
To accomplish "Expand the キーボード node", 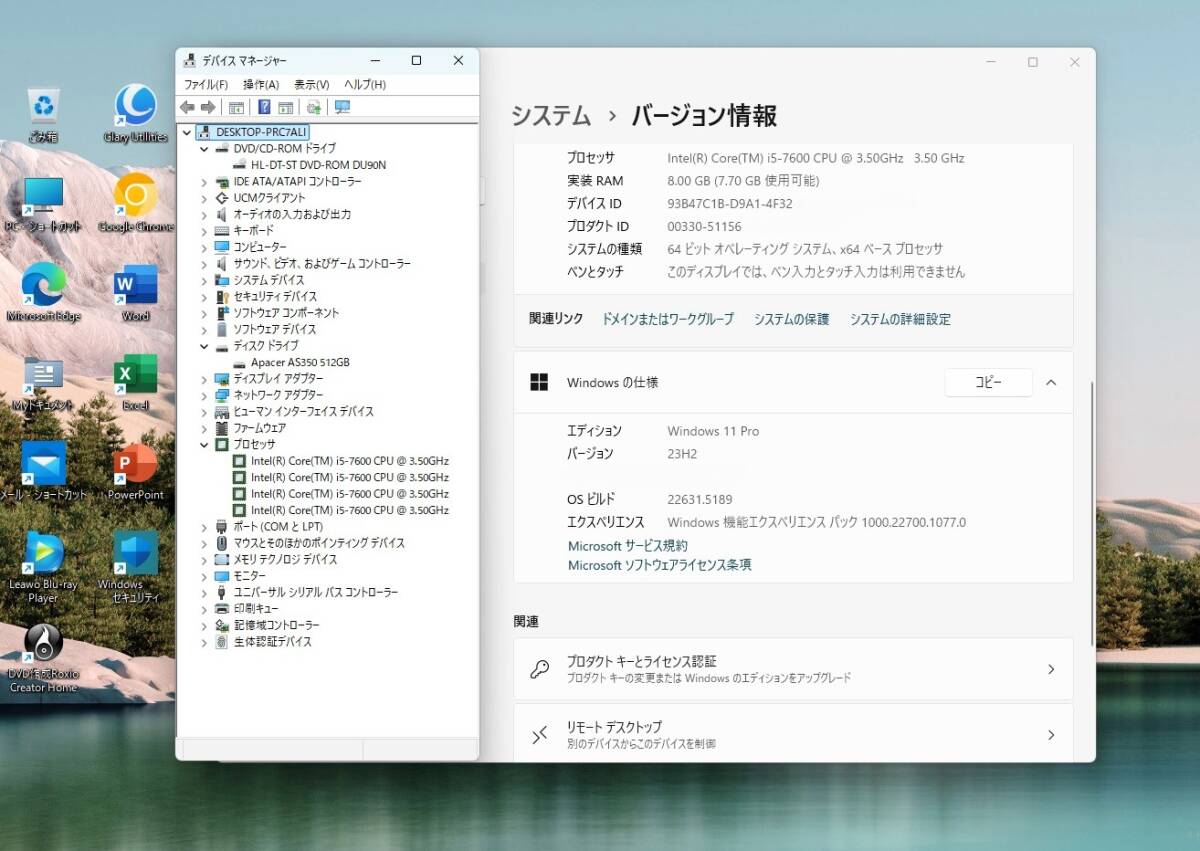I will (204, 231).
